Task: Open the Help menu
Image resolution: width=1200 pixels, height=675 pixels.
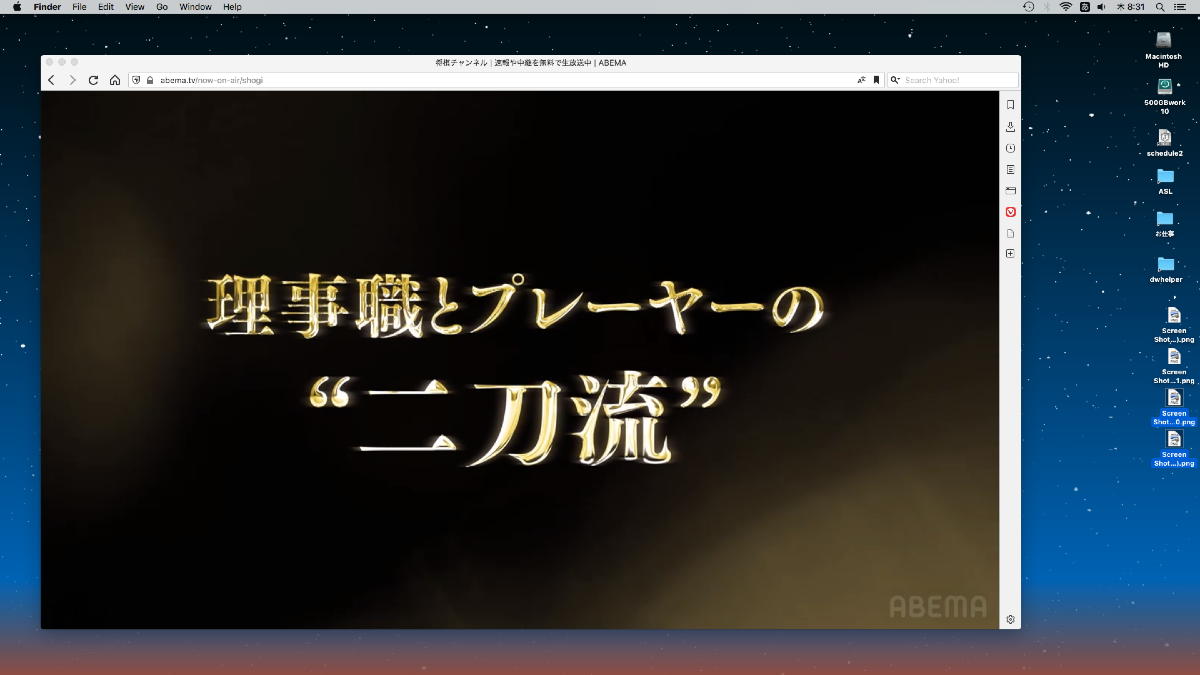Action: pos(232,7)
